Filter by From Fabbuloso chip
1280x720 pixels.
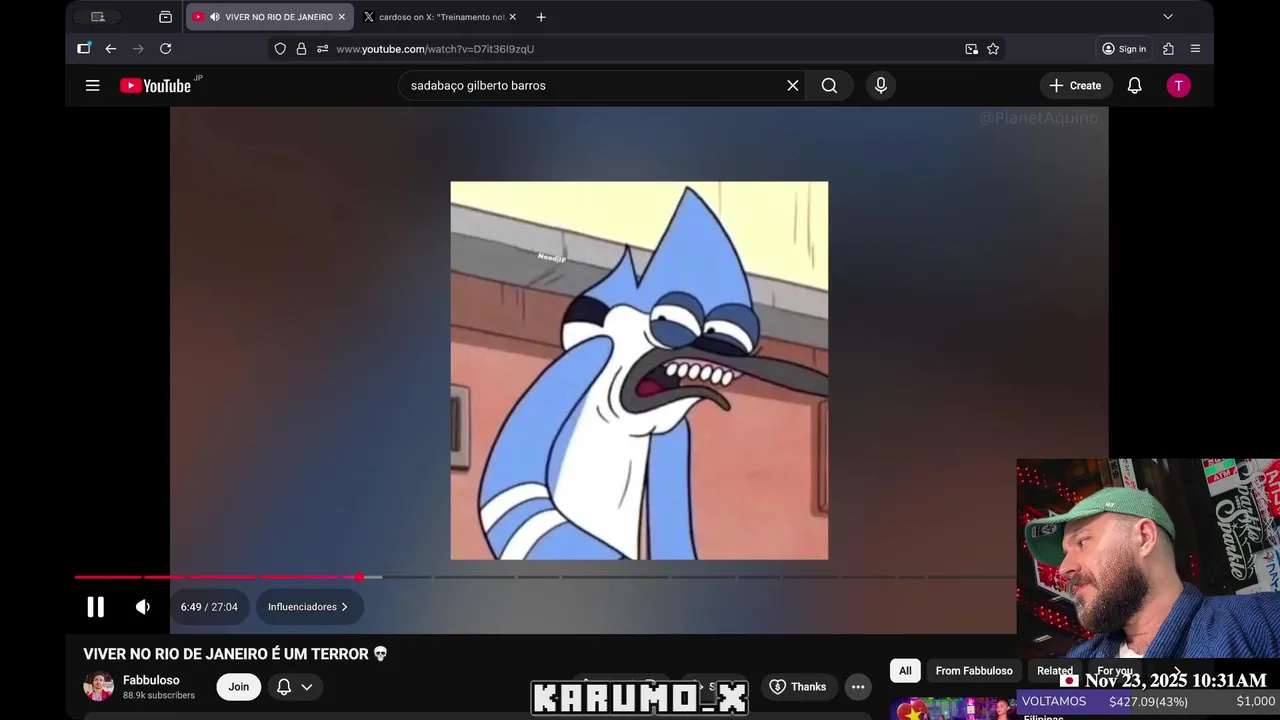[x=974, y=671]
